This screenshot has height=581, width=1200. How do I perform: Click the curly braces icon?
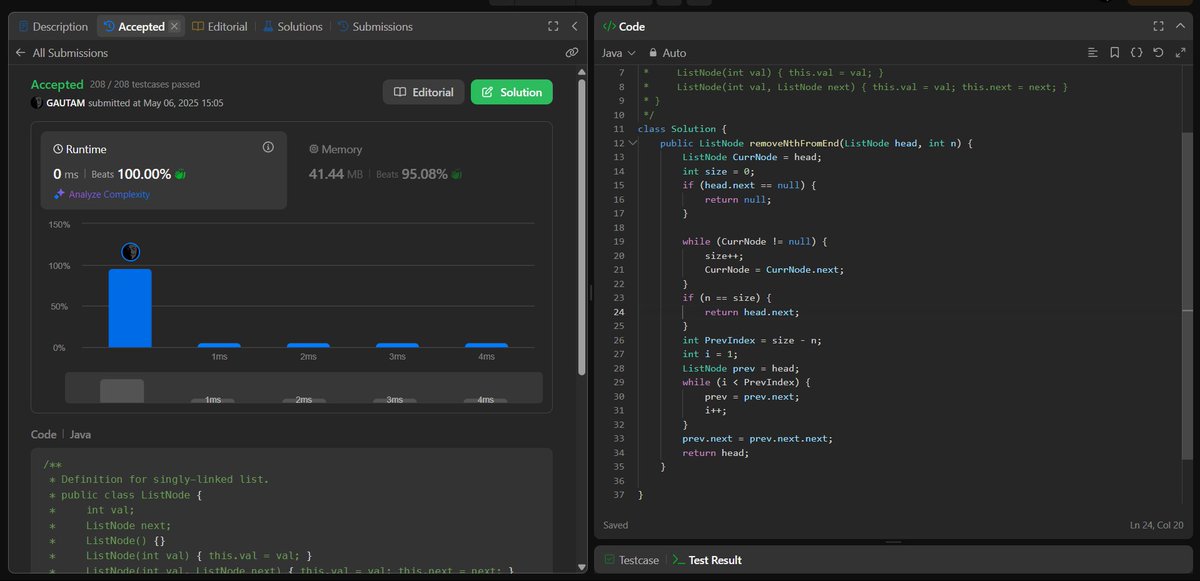pyautogui.click(x=1136, y=52)
